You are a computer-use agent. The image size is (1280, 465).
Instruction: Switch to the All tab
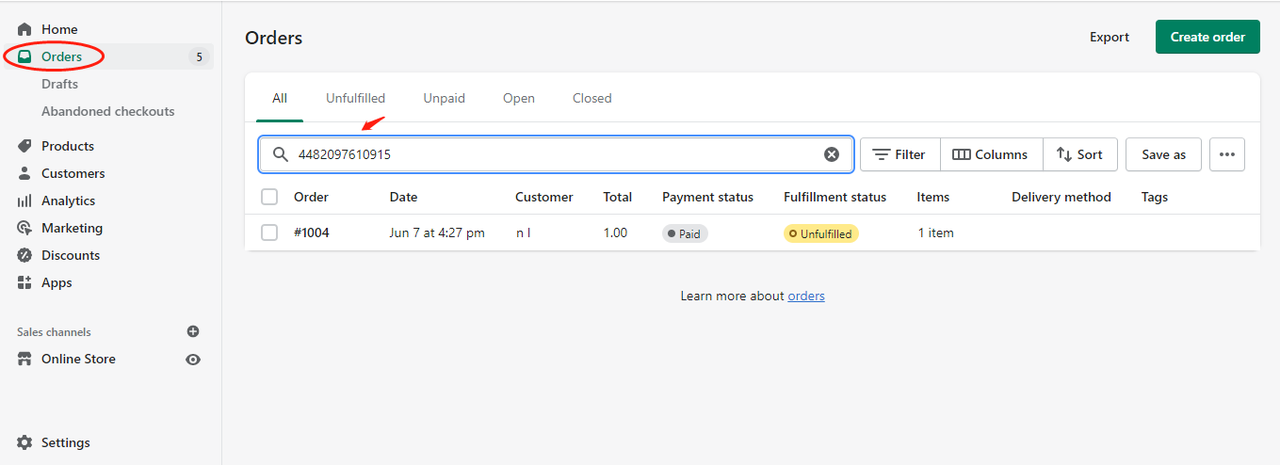click(x=280, y=98)
